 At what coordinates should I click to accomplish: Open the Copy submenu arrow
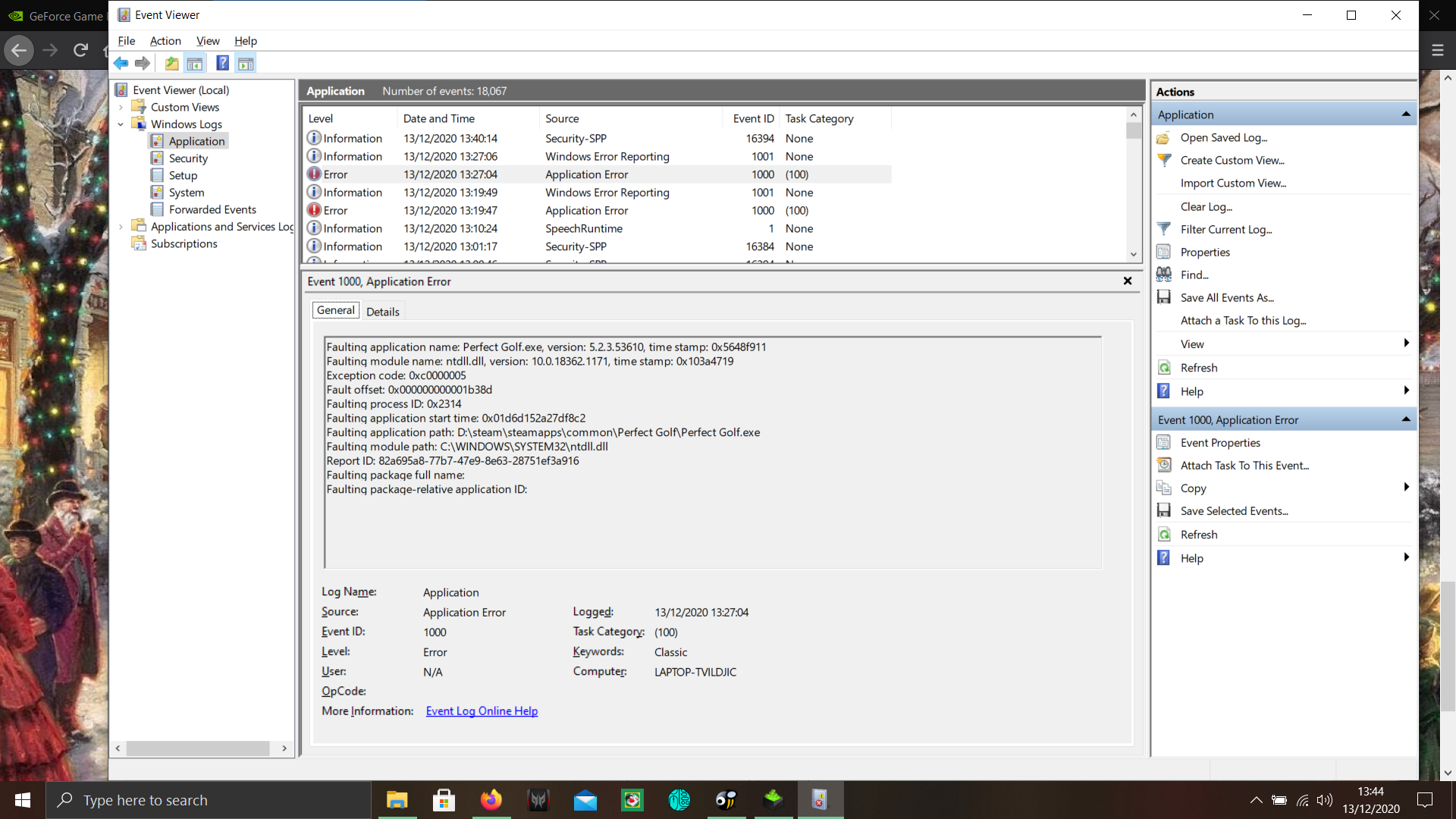(x=1405, y=488)
